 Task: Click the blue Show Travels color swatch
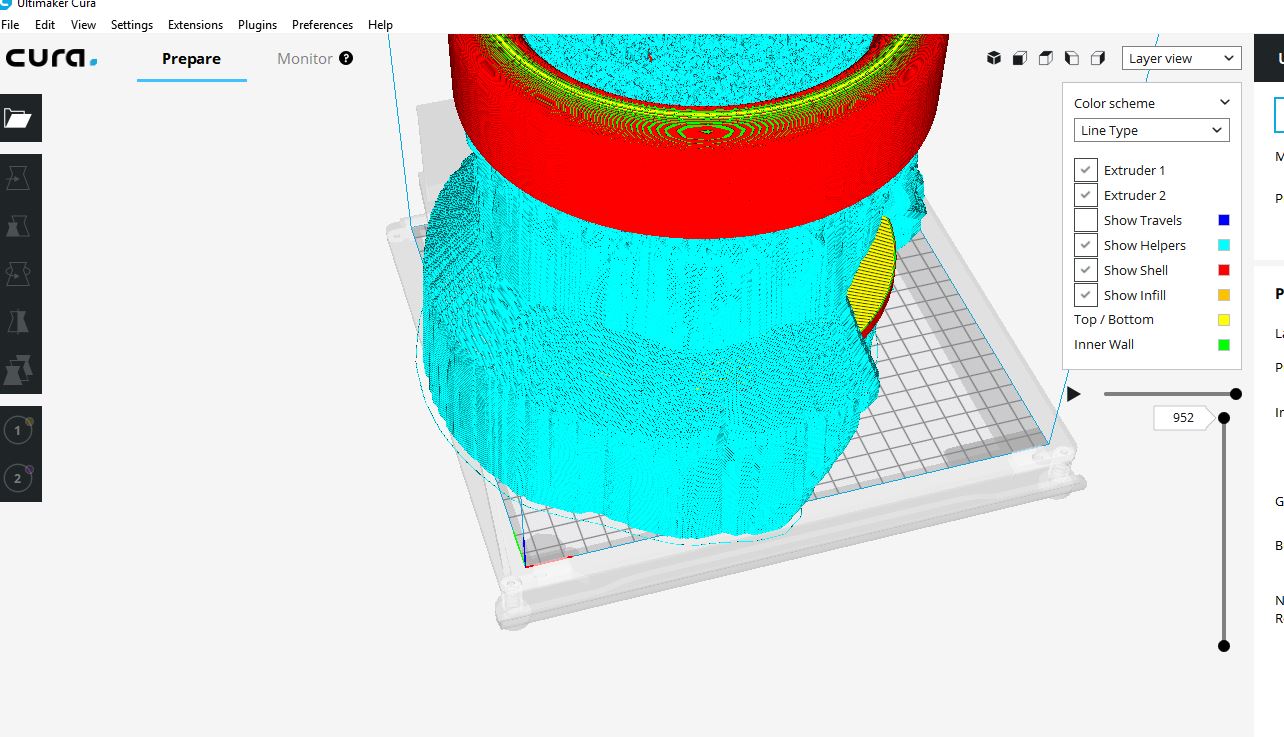[x=1224, y=220]
